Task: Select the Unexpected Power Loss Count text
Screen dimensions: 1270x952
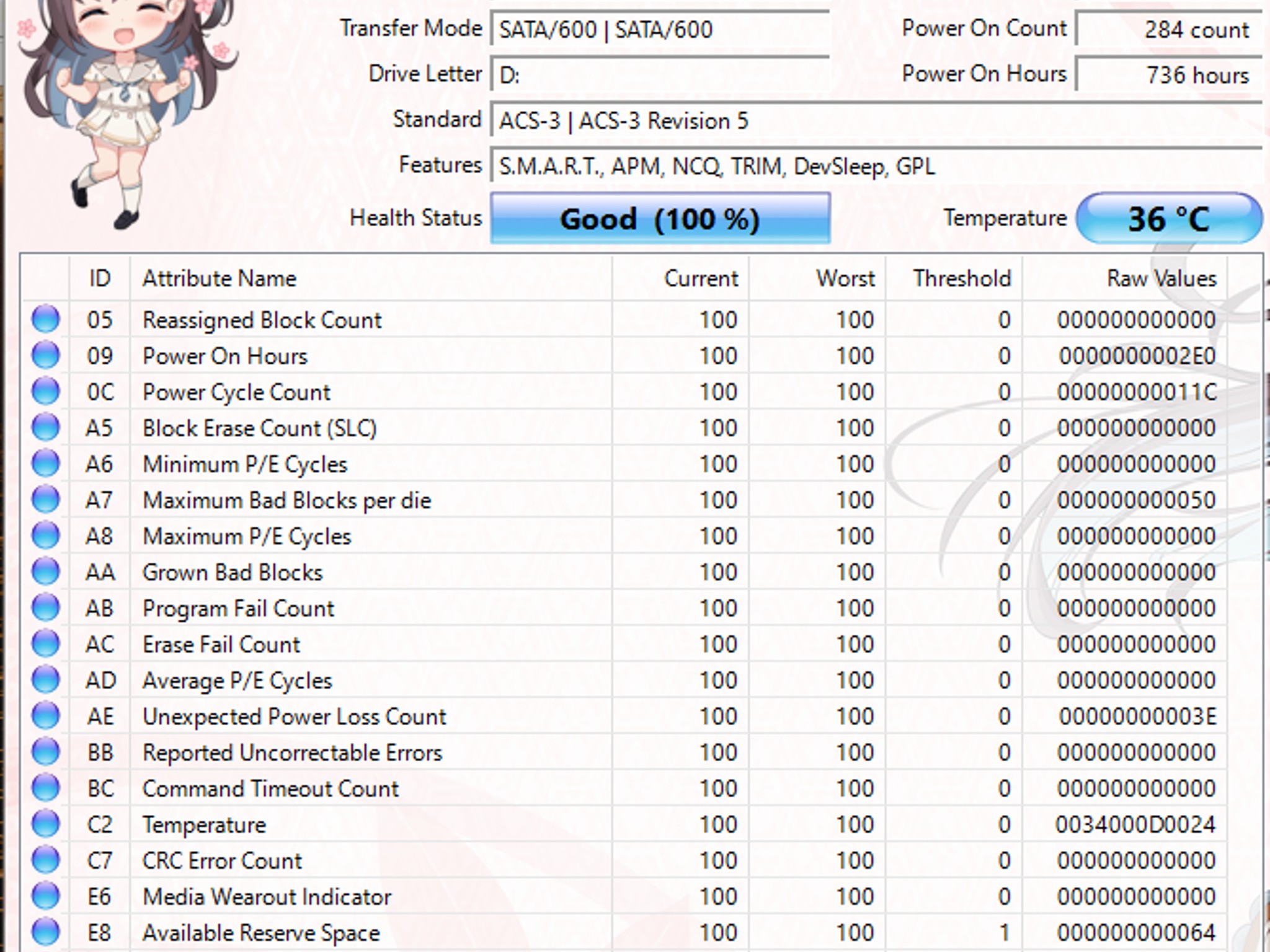Action: click(294, 716)
